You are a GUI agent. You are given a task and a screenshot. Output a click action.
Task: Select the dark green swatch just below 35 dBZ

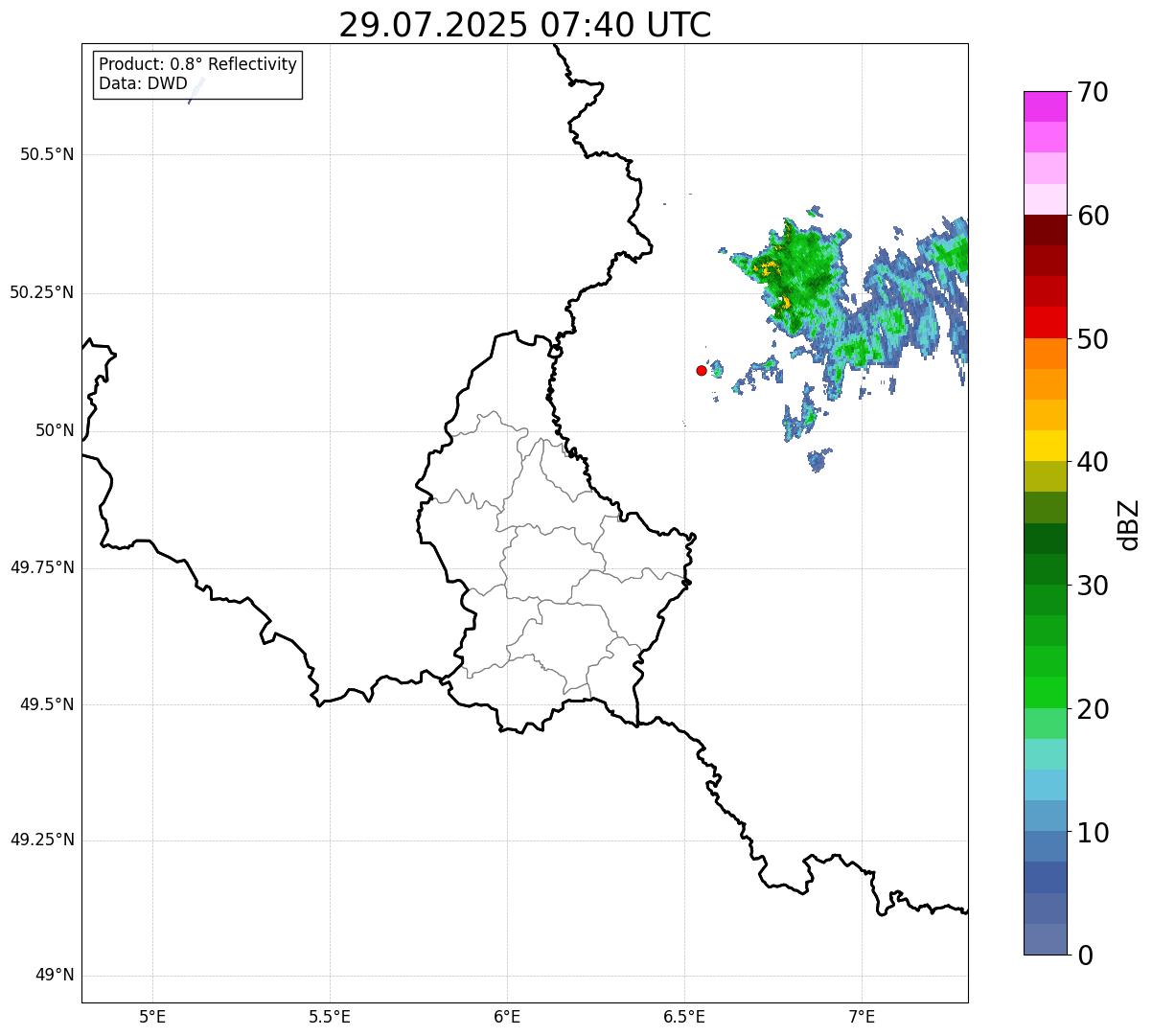1045,539
